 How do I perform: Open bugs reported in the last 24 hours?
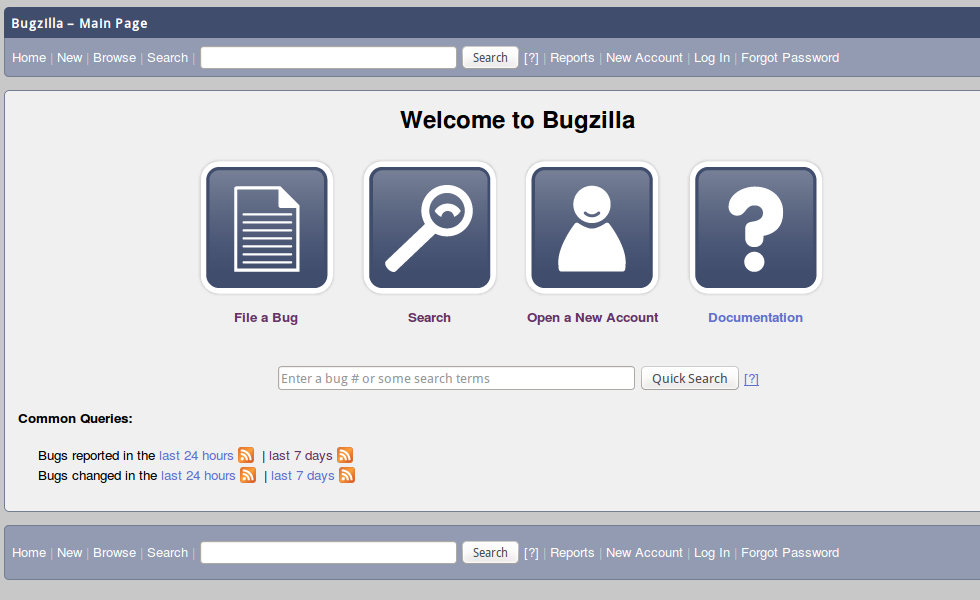point(196,456)
